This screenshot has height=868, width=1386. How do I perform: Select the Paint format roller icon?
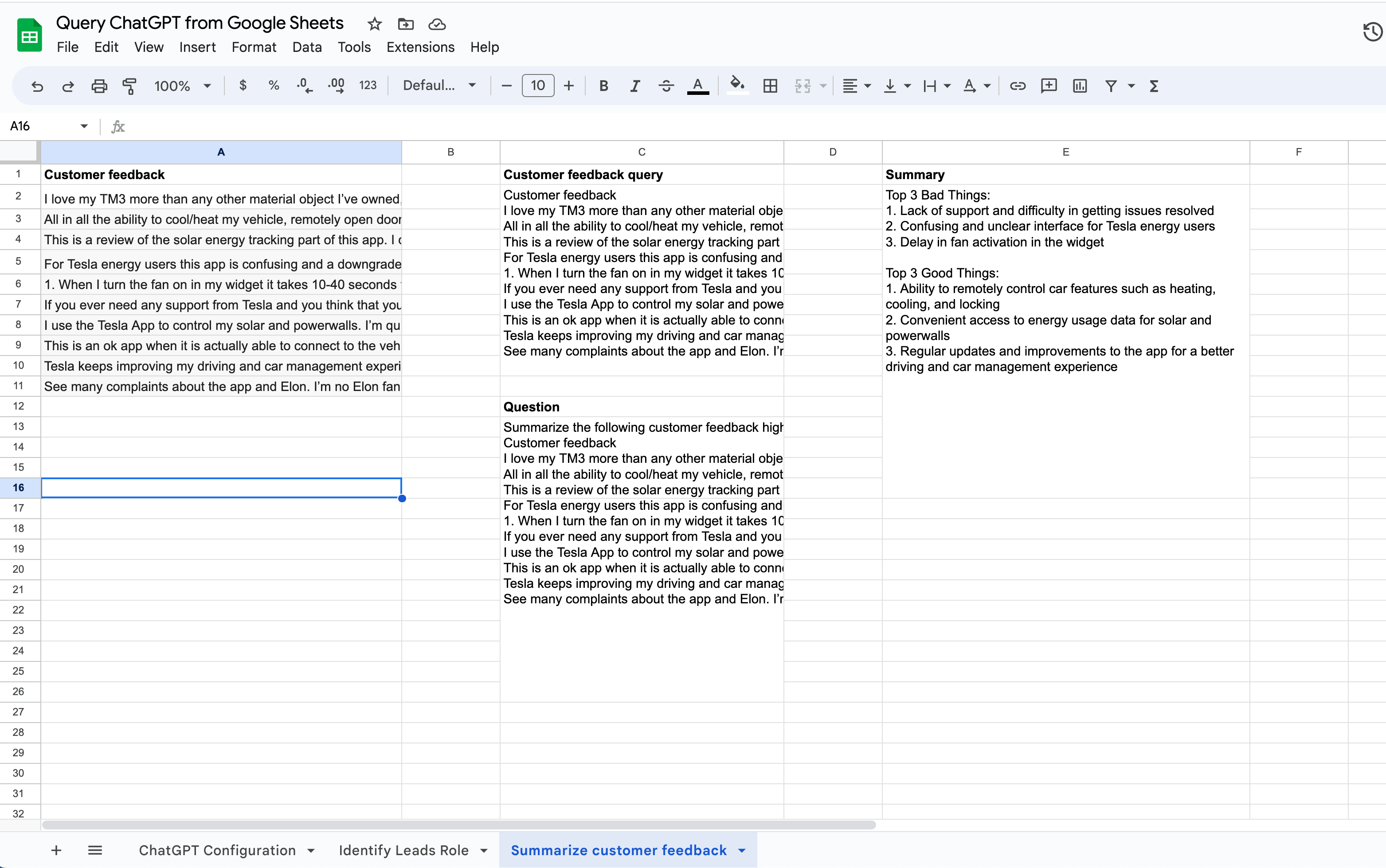click(x=130, y=86)
